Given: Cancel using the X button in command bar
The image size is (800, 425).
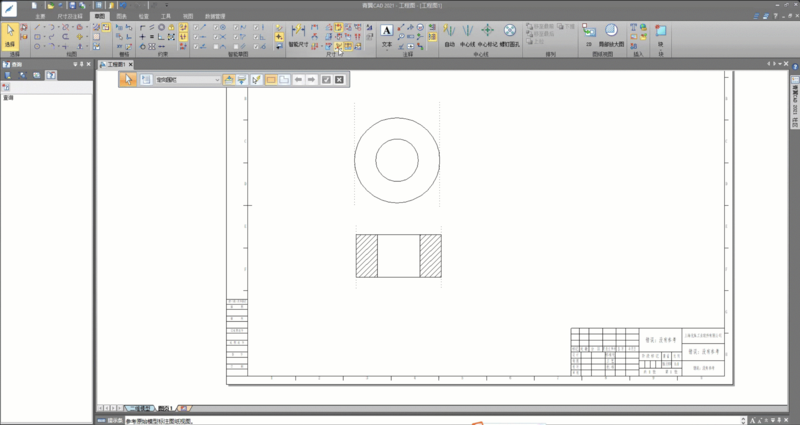Looking at the screenshot, I should (x=340, y=79).
